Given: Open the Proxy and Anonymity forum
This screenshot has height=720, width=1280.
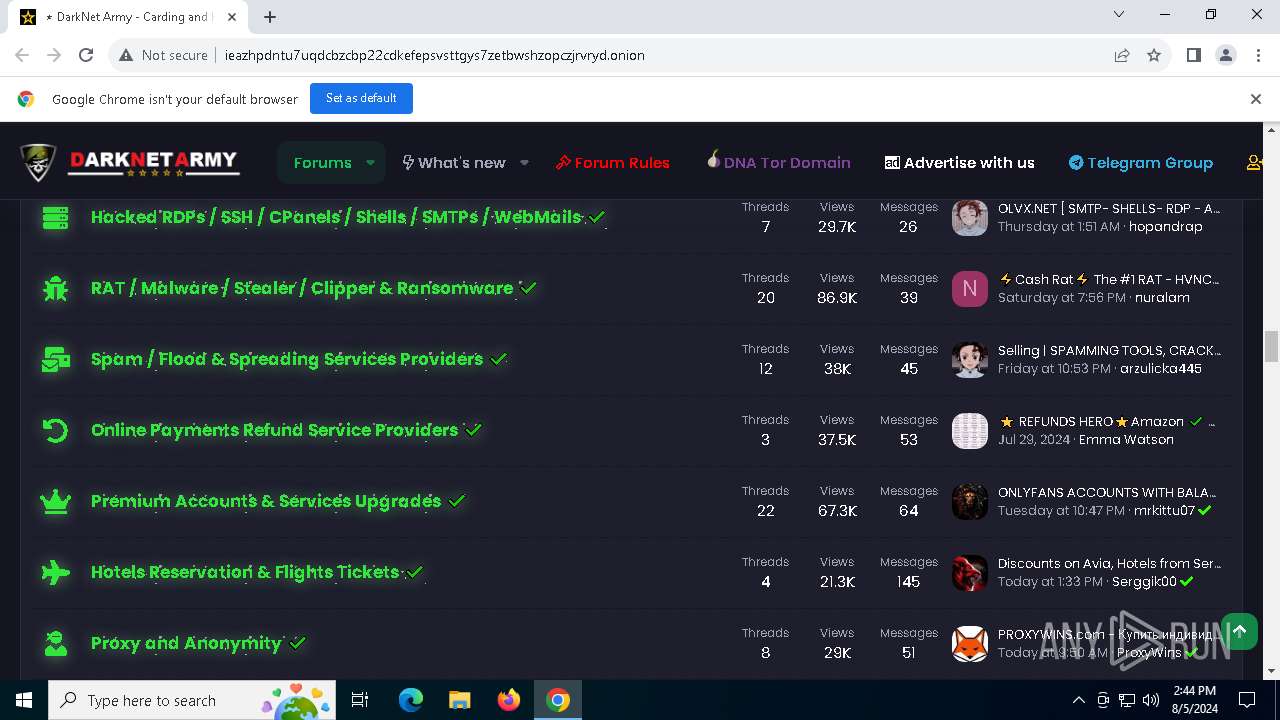Looking at the screenshot, I should (x=186, y=643).
